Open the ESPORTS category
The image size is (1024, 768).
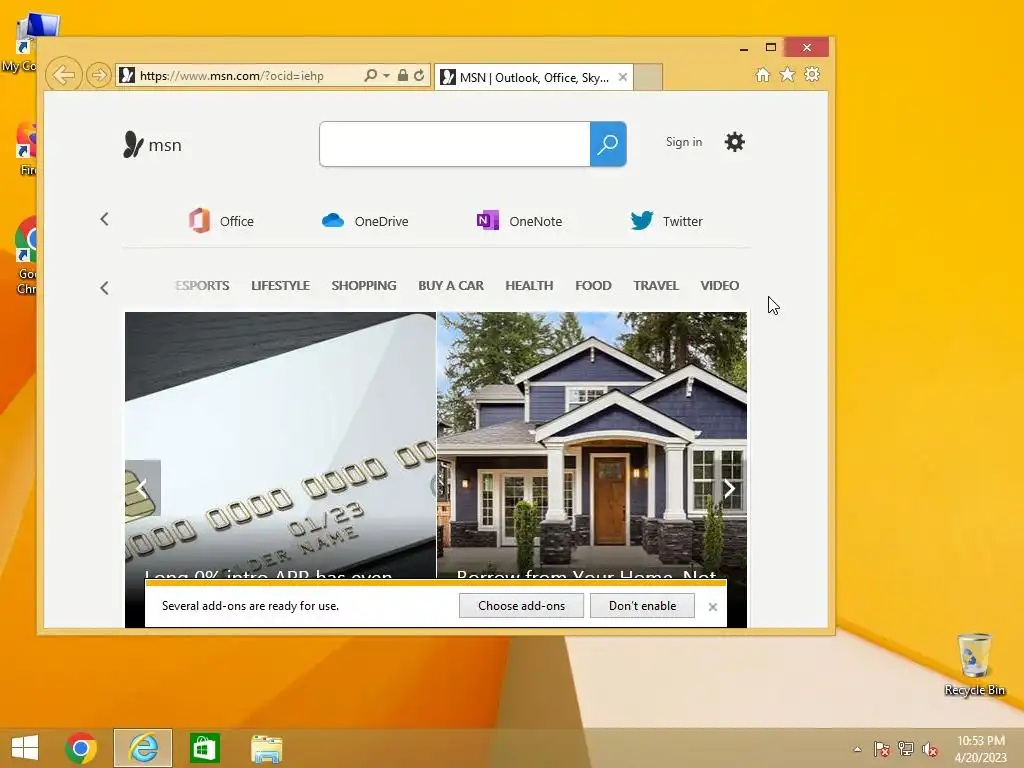point(202,285)
